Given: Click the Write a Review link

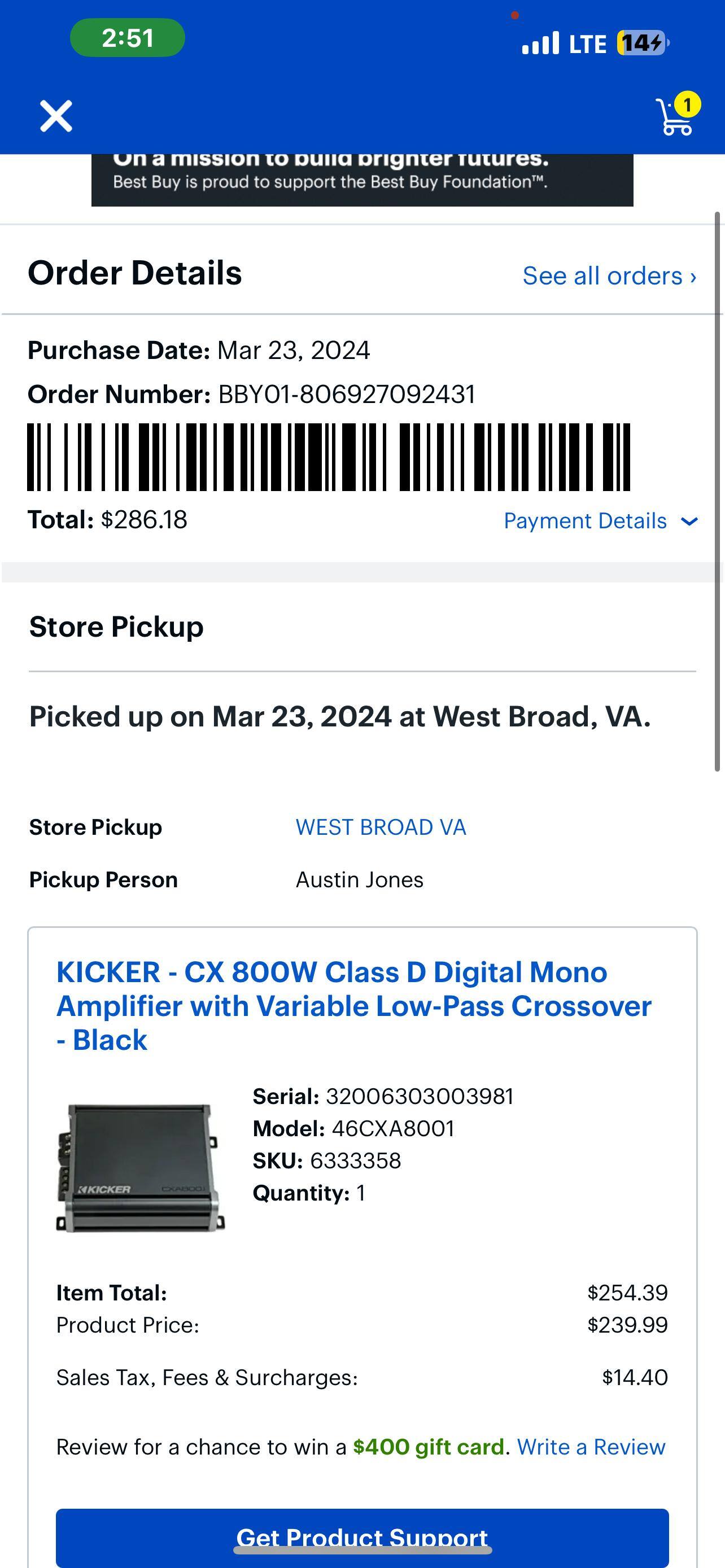Looking at the screenshot, I should (591, 1447).
